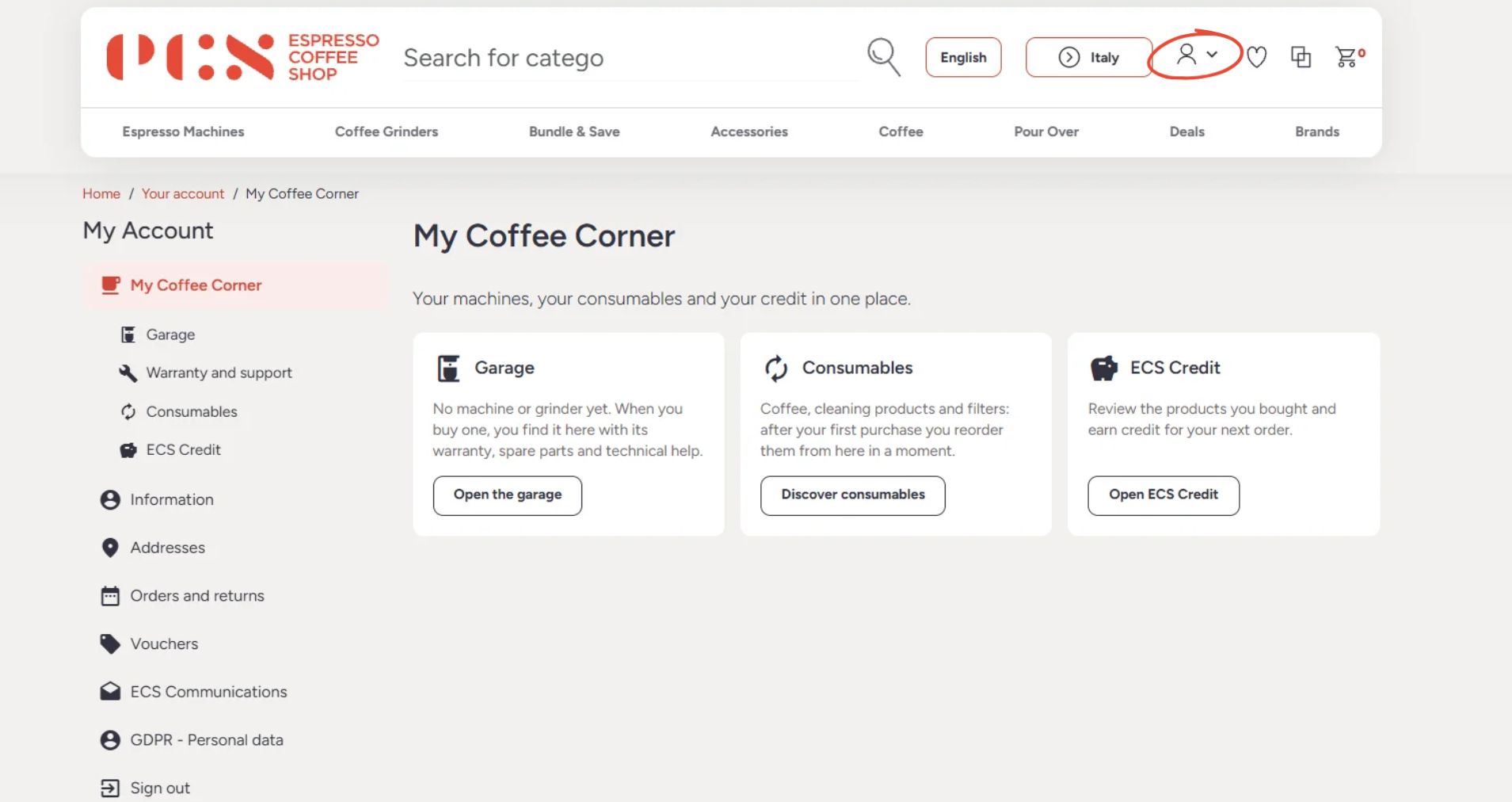Image resolution: width=1512 pixels, height=802 pixels.
Task: Open the Accessories menu
Action: click(749, 132)
